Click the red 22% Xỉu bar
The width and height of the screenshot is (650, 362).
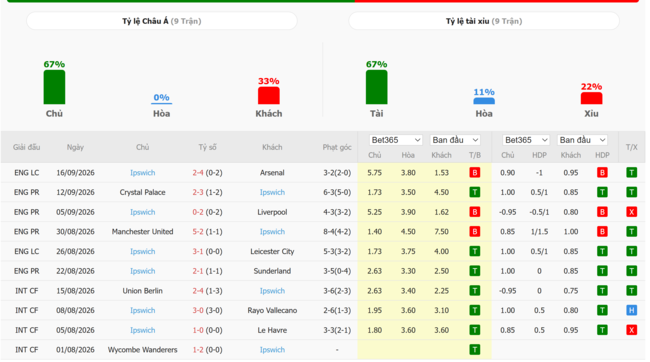591,98
